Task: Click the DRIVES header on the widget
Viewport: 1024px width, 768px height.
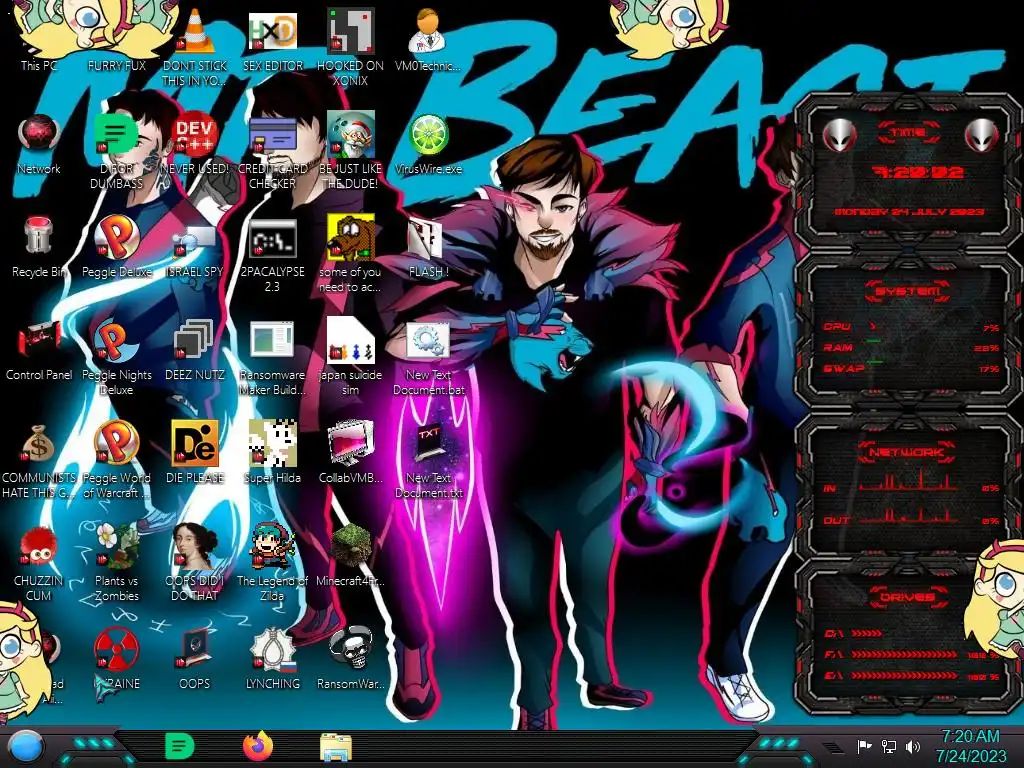Action: pos(907,597)
